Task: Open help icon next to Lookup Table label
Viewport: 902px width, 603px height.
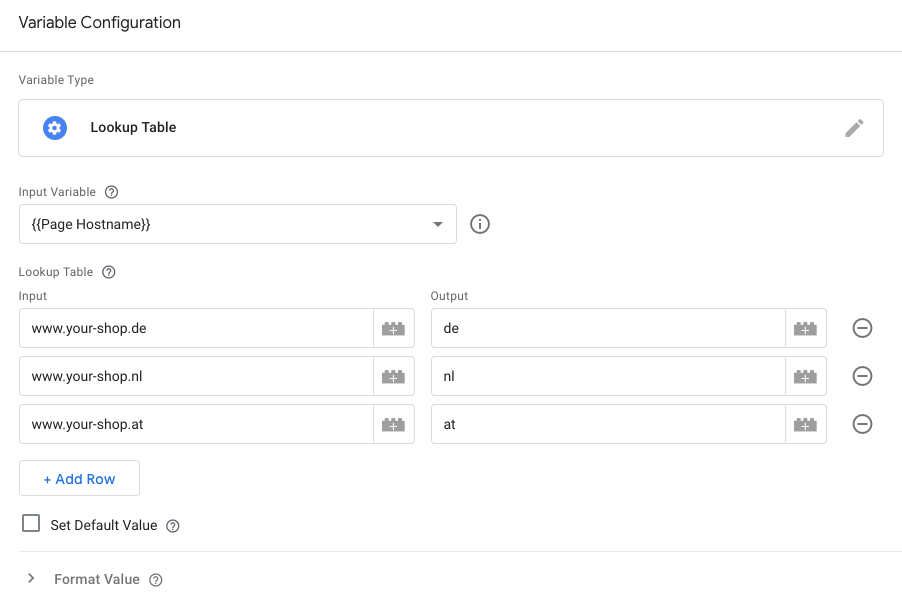Action: coord(109,272)
